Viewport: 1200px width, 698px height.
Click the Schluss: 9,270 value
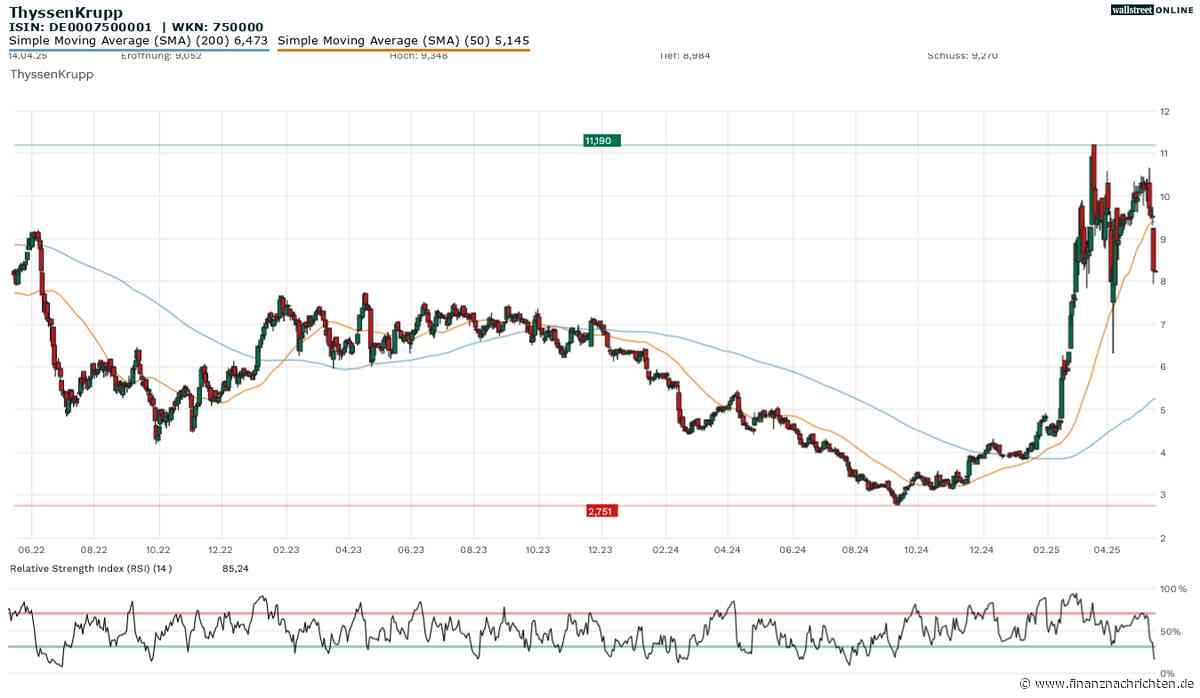click(x=962, y=56)
